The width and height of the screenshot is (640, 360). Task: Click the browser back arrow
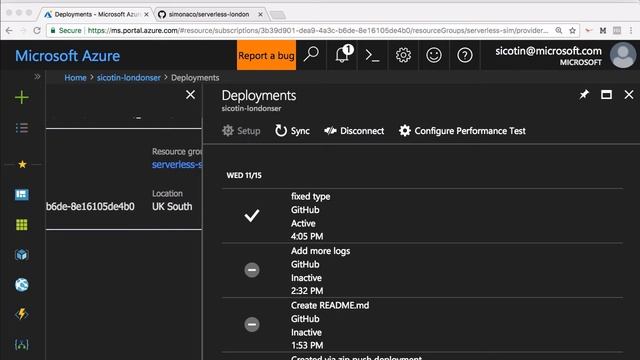click(9, 31)
